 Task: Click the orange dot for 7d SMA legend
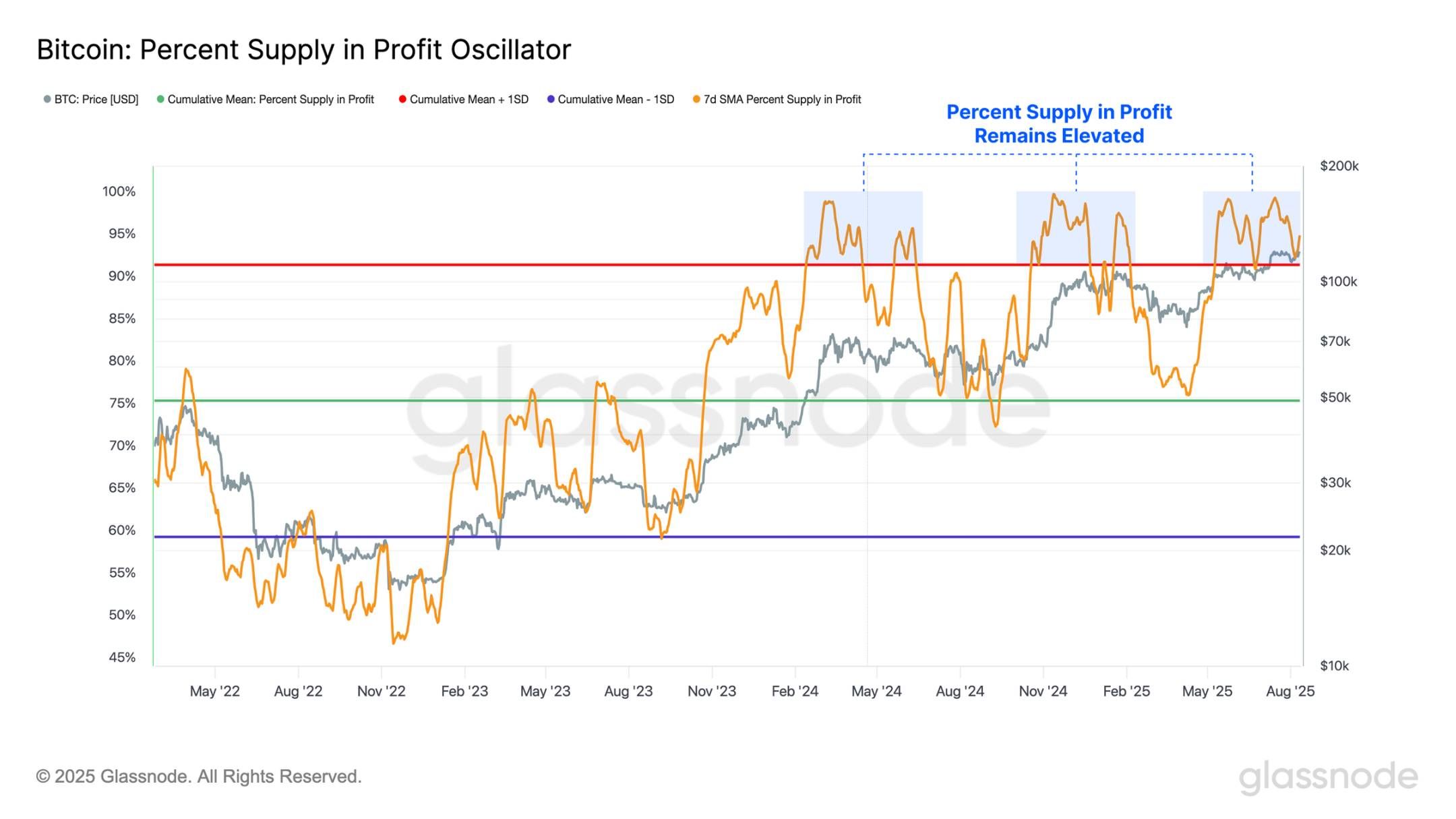(696, 99)
